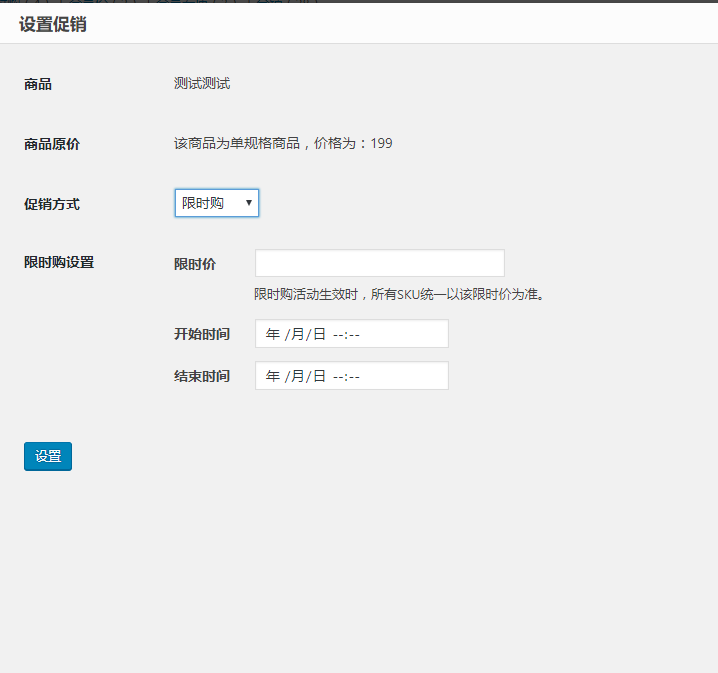Focus the 限时价 price input field

[379, 263]
